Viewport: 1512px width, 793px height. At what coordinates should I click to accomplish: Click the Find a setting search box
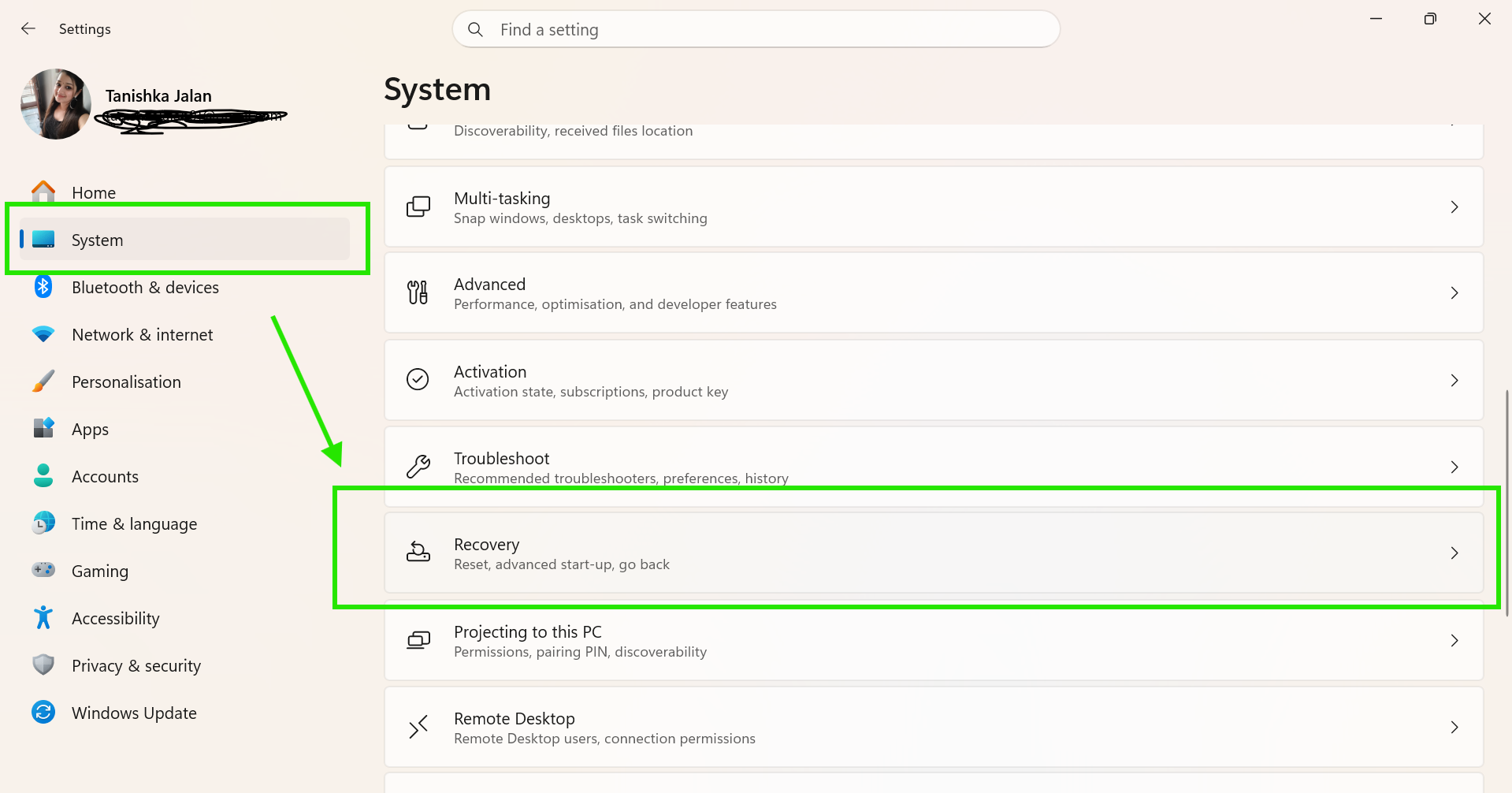tap(756, 29)
